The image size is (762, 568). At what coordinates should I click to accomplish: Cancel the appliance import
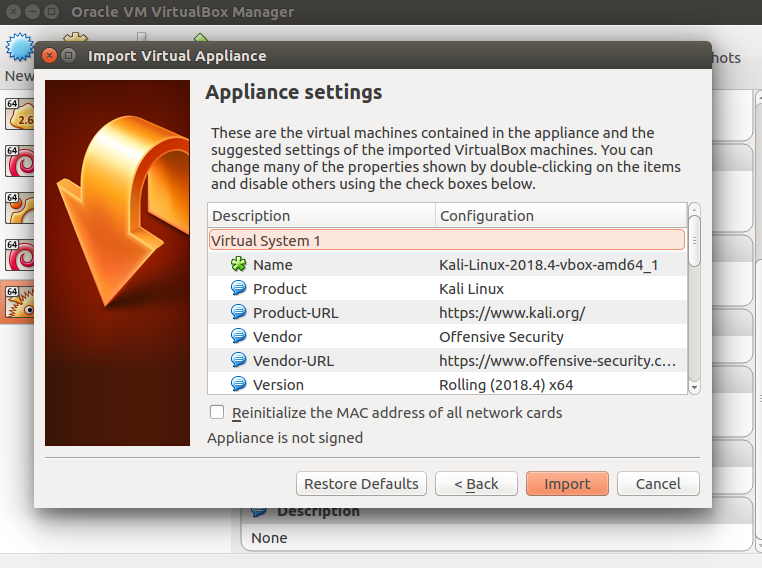coord(658,483)
